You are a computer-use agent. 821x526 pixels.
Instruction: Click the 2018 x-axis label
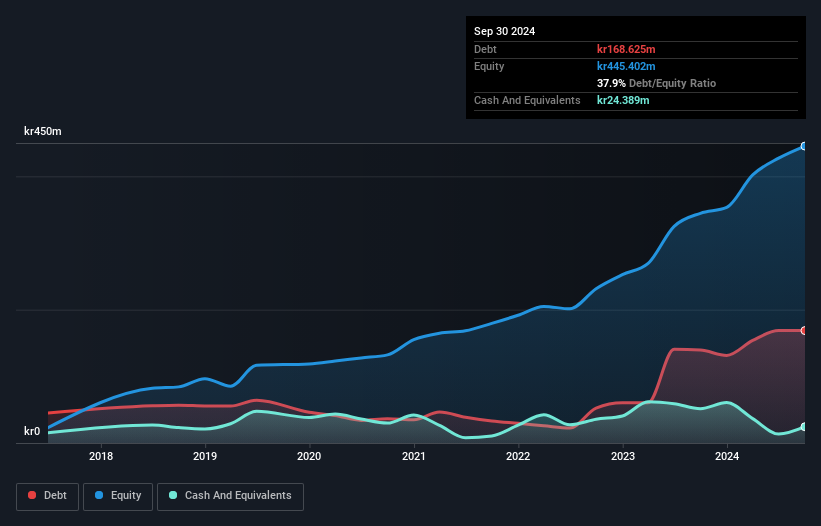click(101, 456)
